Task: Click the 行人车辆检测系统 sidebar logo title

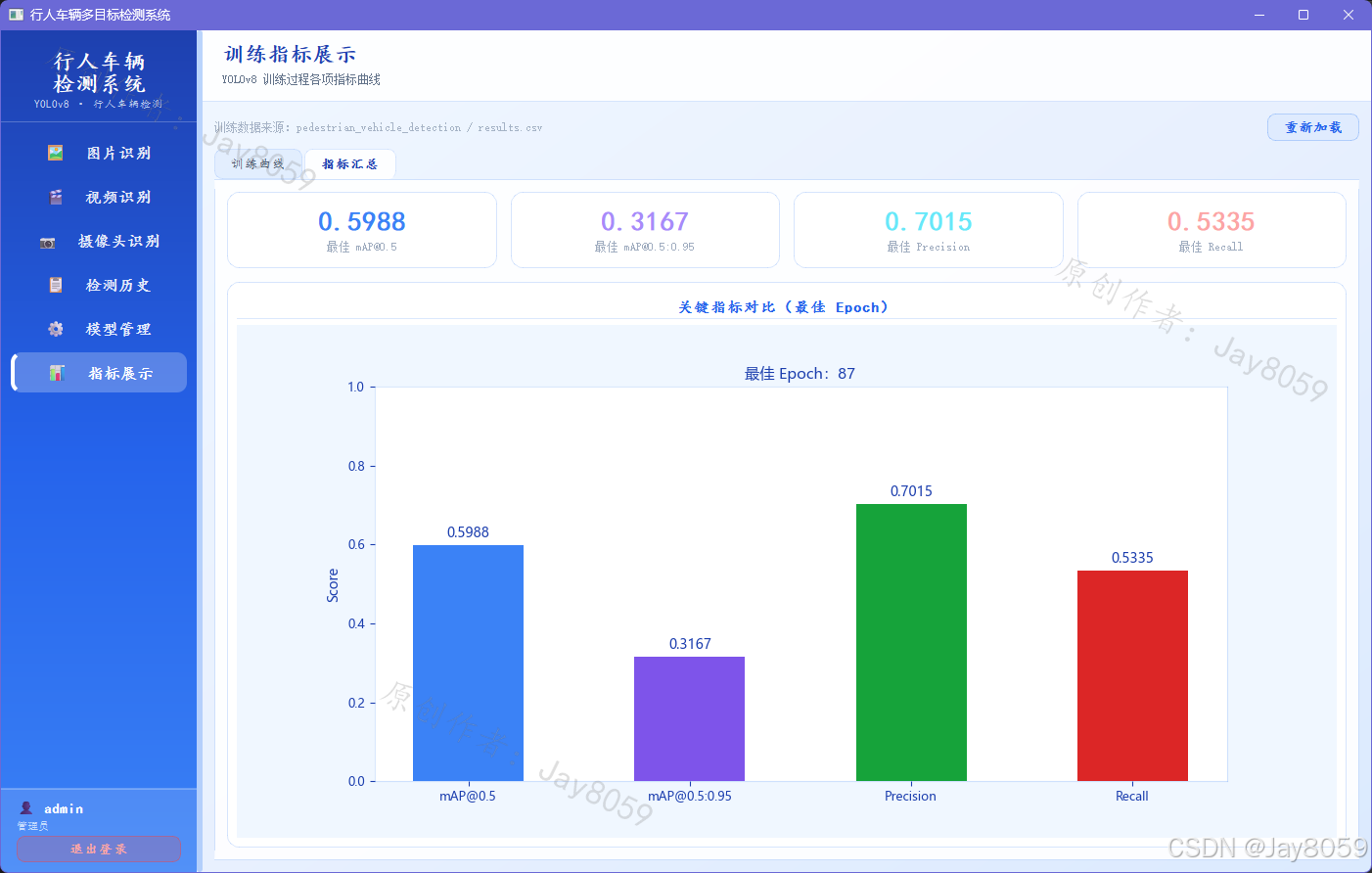Action: coord(99,72)
